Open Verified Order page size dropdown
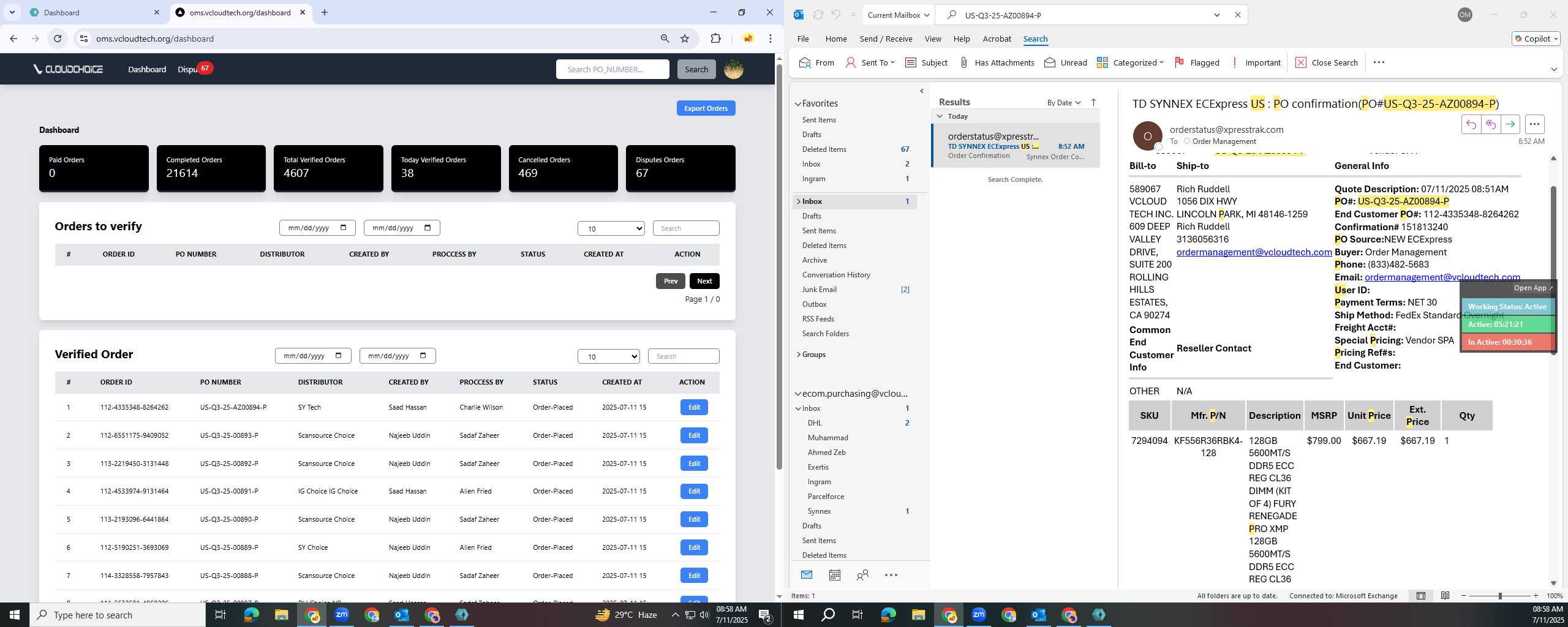This screenshot has width=1568, height=627. click(x=609, y=356)
